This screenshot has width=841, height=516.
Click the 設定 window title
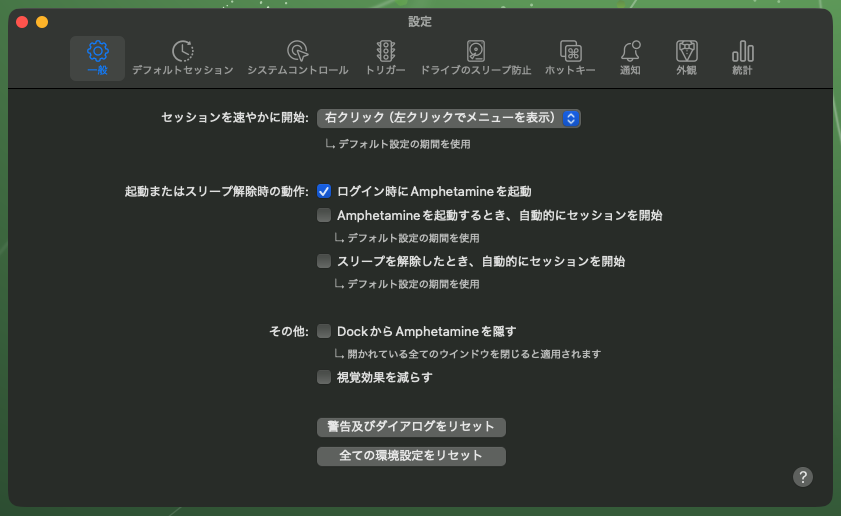420,22
